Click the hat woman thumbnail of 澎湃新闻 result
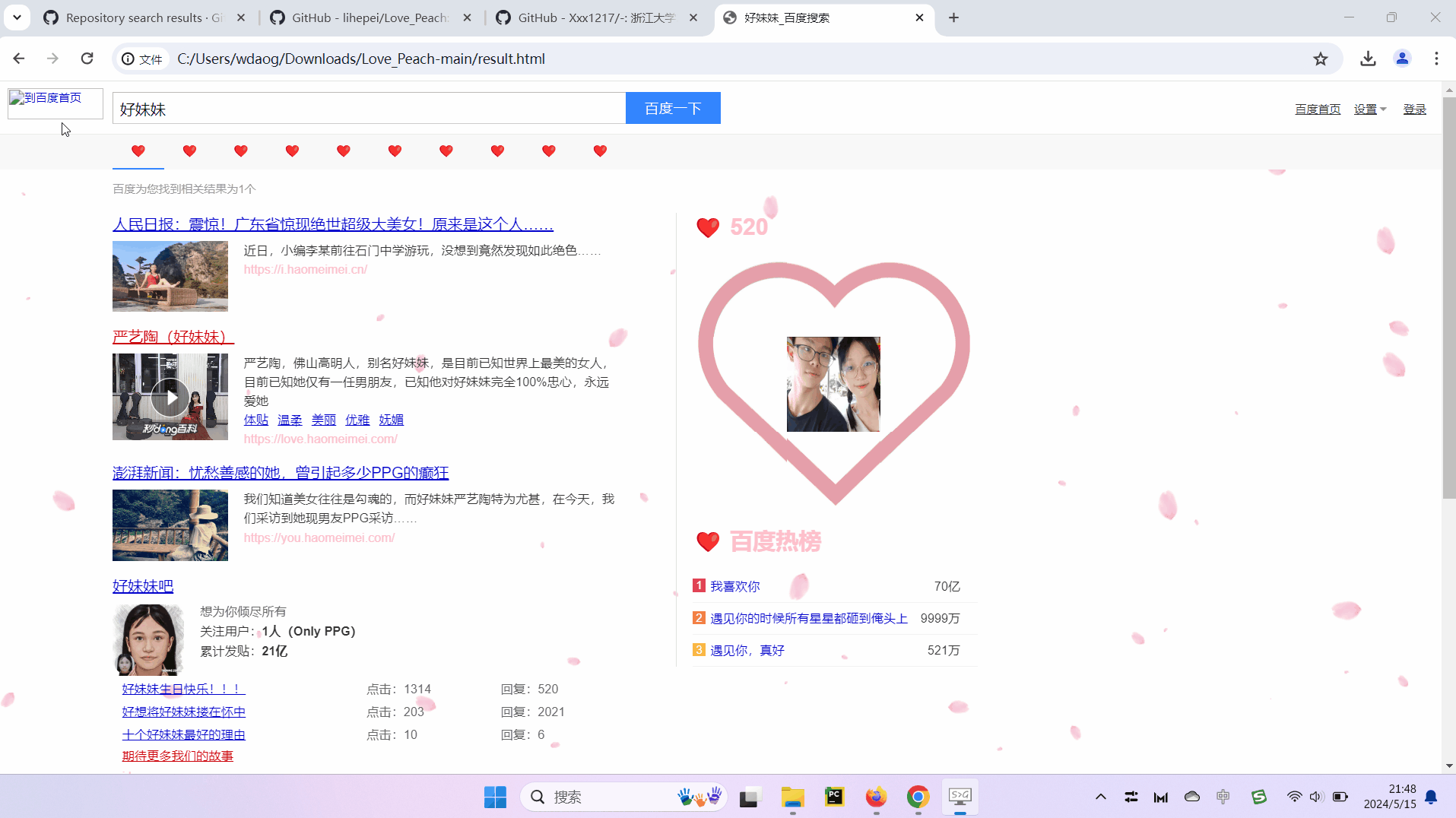The height and width of the screenshot is (818, 1456). pyautogui.click(x=170, y=525)
